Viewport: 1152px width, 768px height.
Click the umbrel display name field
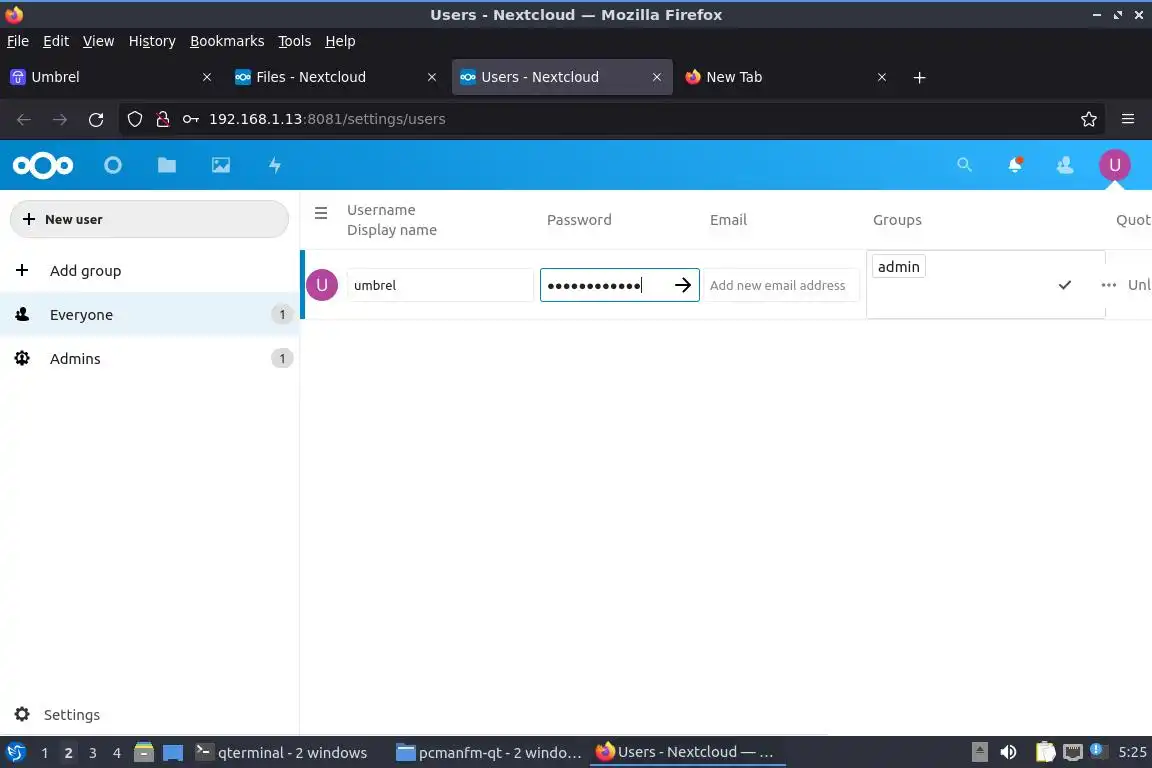(440, 285)
